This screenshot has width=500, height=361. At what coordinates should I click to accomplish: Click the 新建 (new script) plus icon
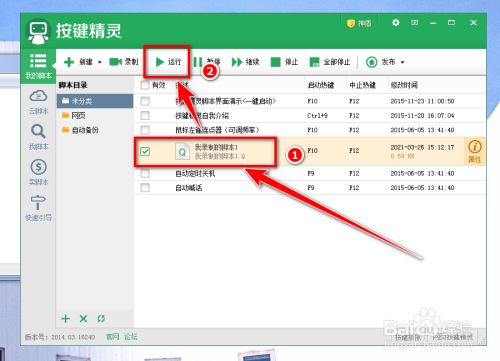(69, 62)
